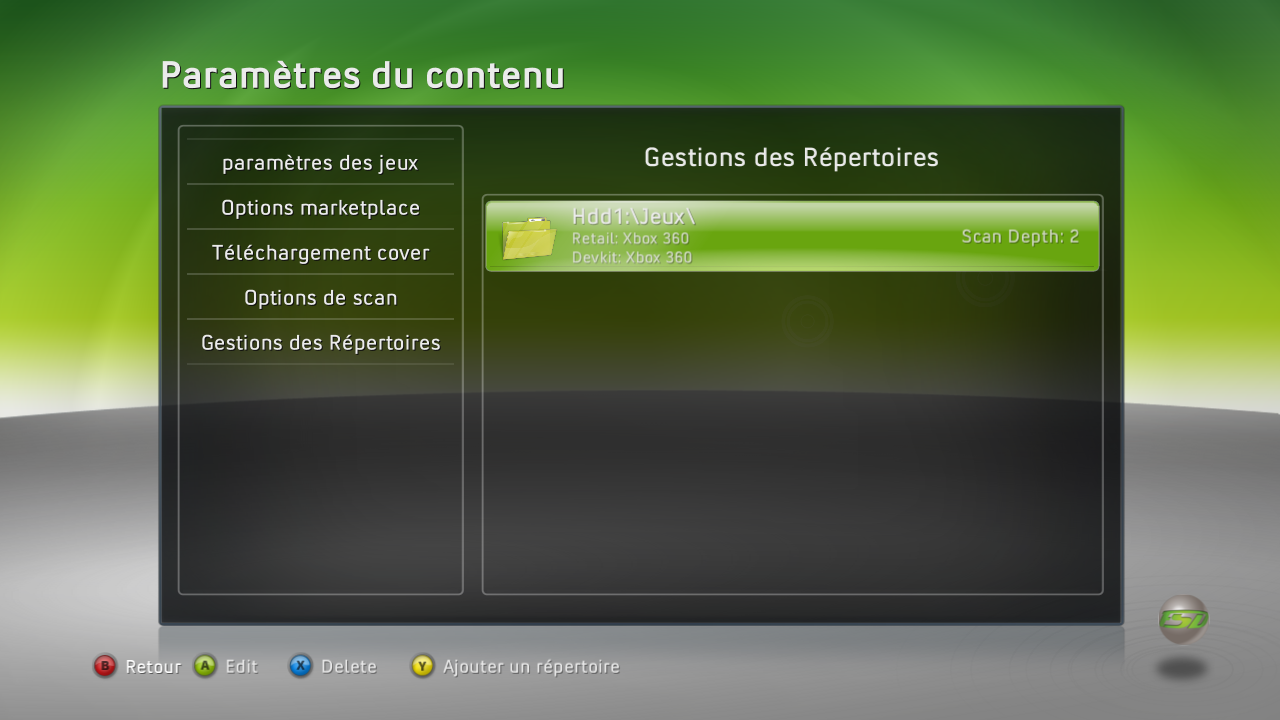Click the Gestions des Répertoires panel heading

click(791, 157)
